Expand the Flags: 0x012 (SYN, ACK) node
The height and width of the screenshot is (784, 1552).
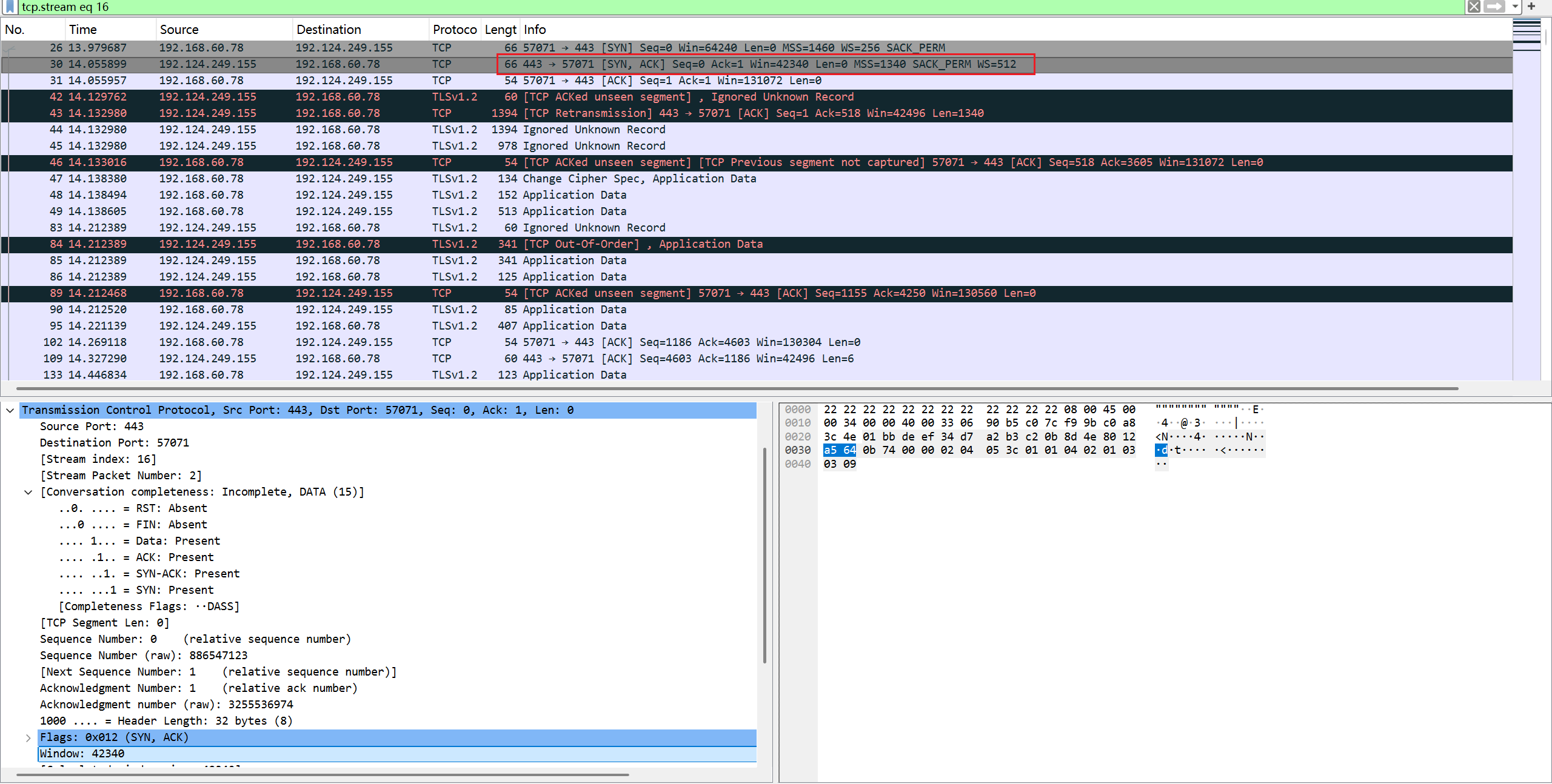[x=28, y=738]
